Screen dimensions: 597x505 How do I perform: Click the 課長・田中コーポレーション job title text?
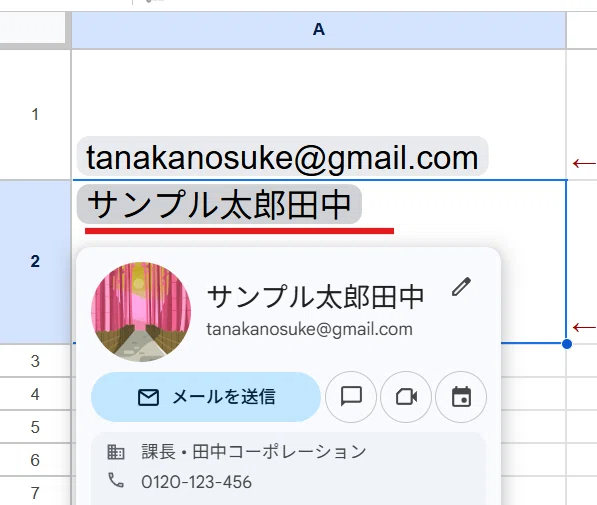click(x=254, y=452)
